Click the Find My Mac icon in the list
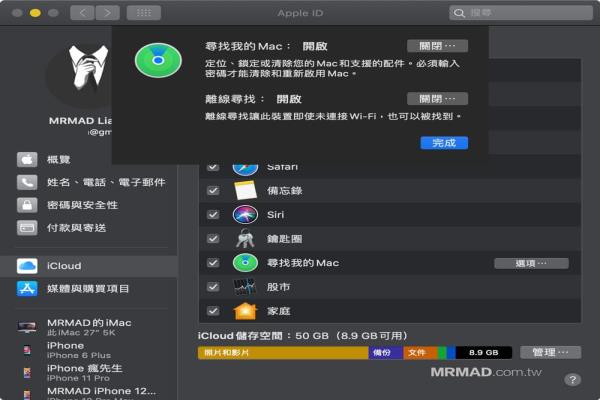The height and width of the screenshot is (400, 600). (x=245, y=263)
